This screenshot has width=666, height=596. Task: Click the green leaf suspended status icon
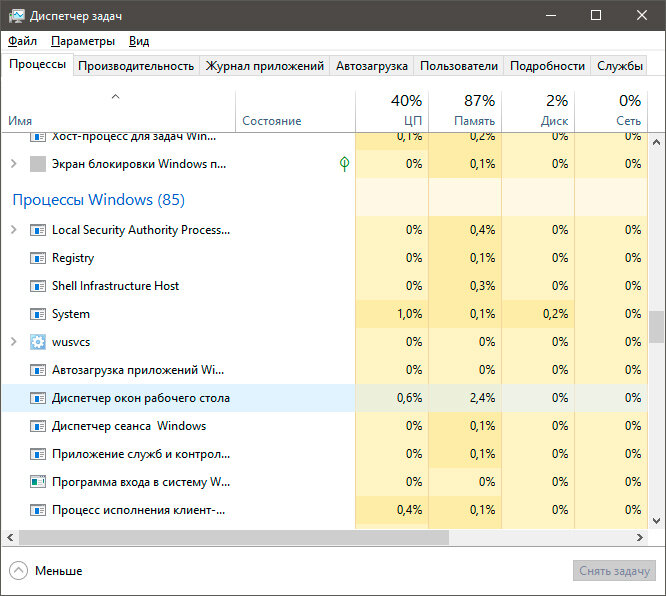click(x=344, y=164)
